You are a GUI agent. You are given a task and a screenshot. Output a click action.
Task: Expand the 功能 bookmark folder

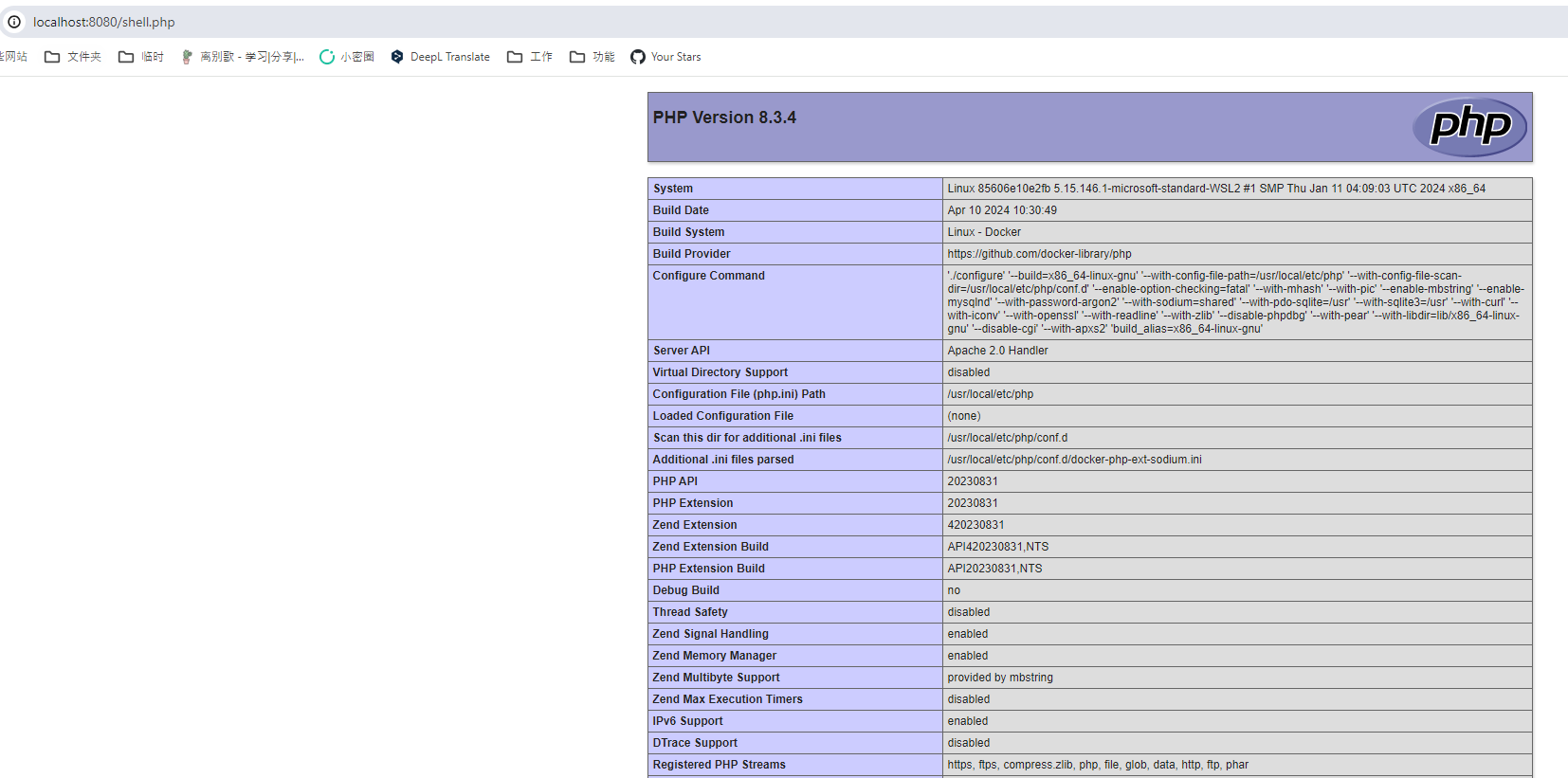click(593, 57)
